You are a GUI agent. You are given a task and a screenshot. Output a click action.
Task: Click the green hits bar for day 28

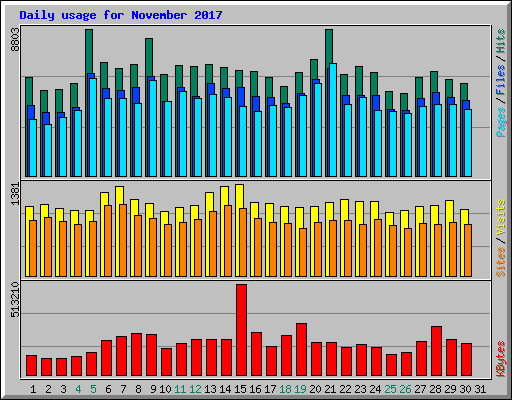[434, 82]
